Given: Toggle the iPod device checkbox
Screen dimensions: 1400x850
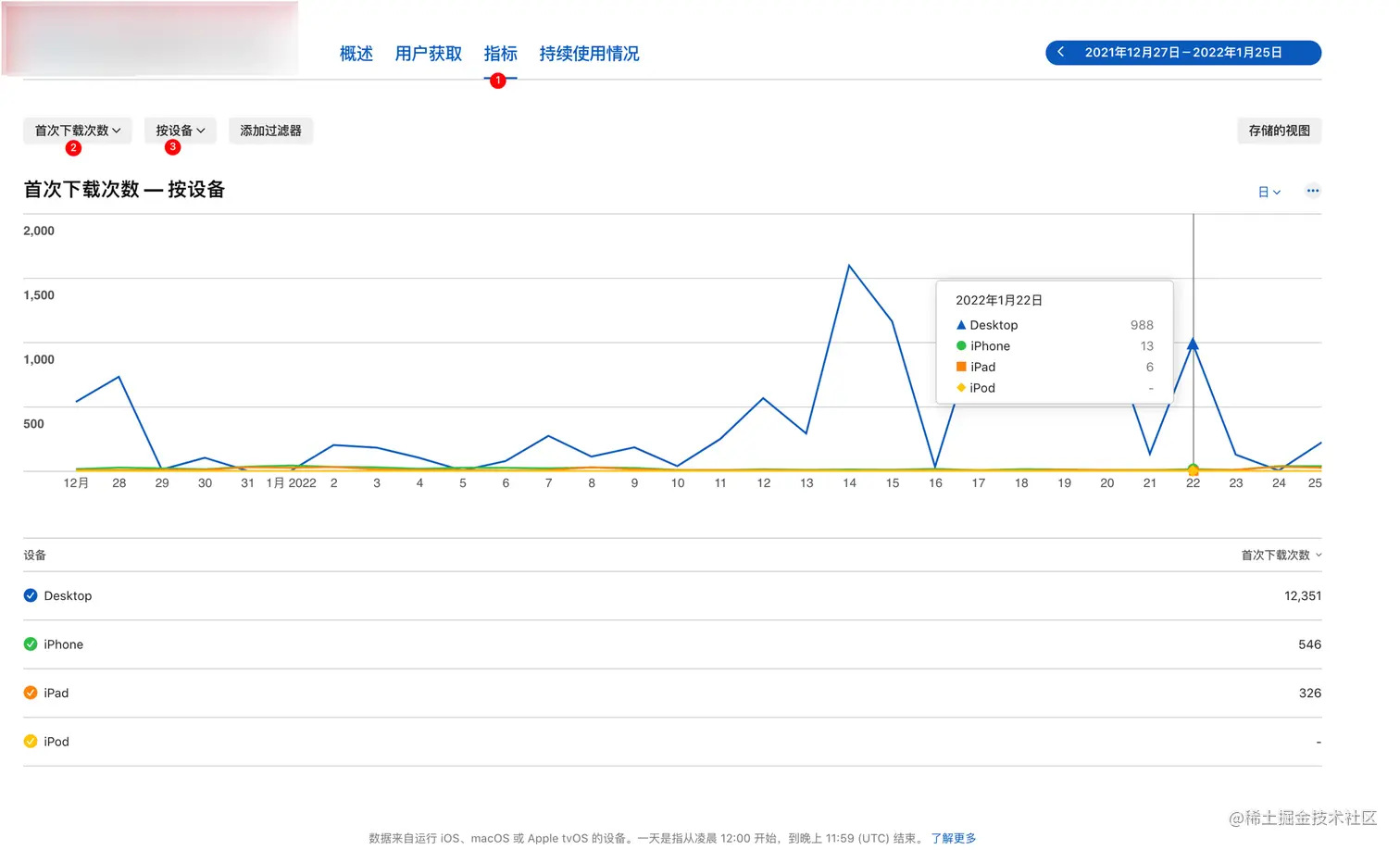Looking at the screenshot, I should [31, 742].
